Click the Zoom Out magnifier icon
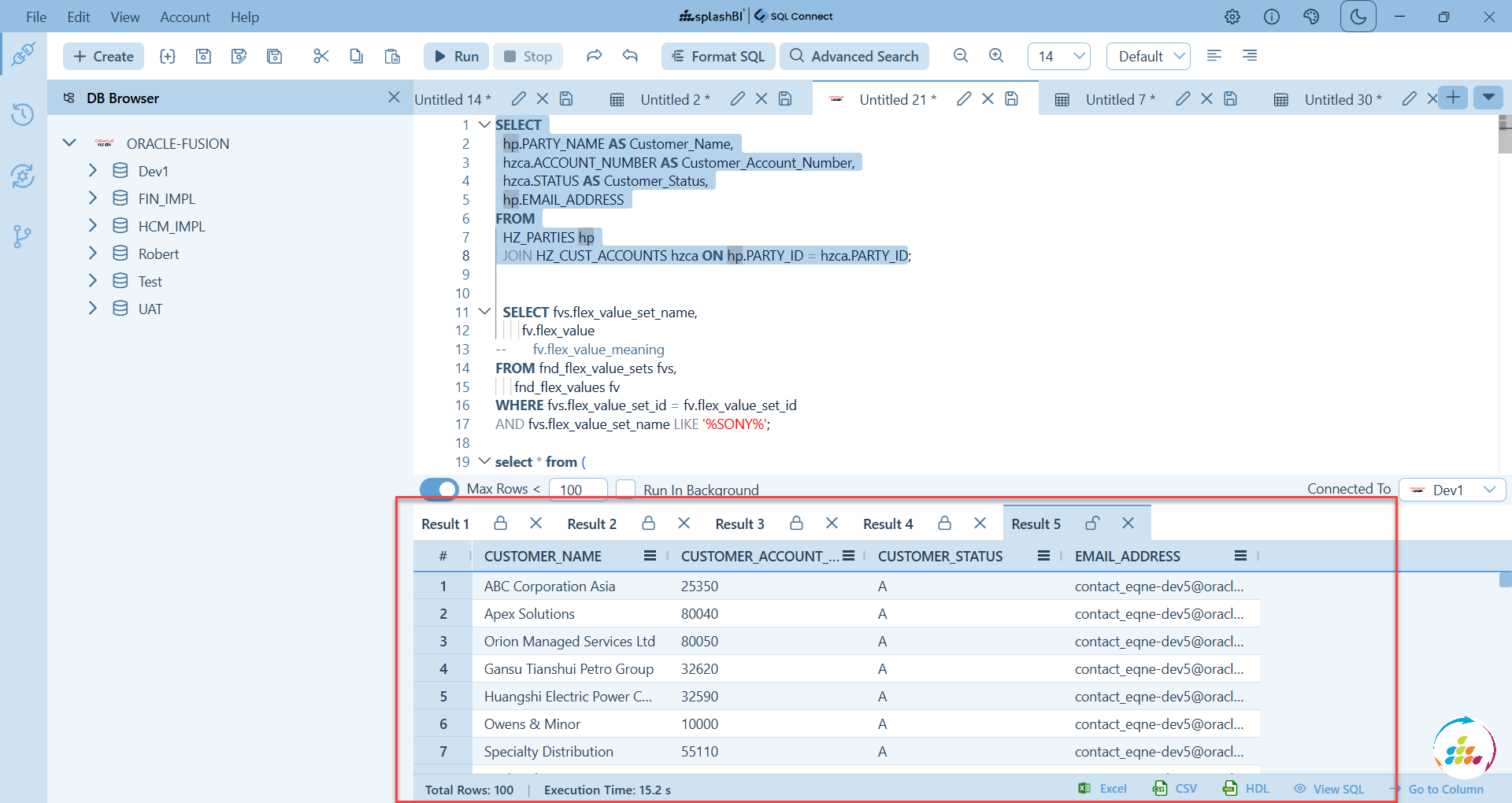Image resolution: width=1512 pixels, height=803 pixels. tap(960, 56)
